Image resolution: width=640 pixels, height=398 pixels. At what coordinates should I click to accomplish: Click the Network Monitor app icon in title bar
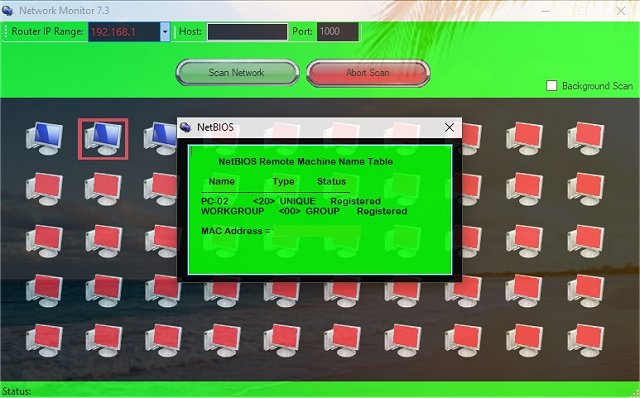[7, 10]
